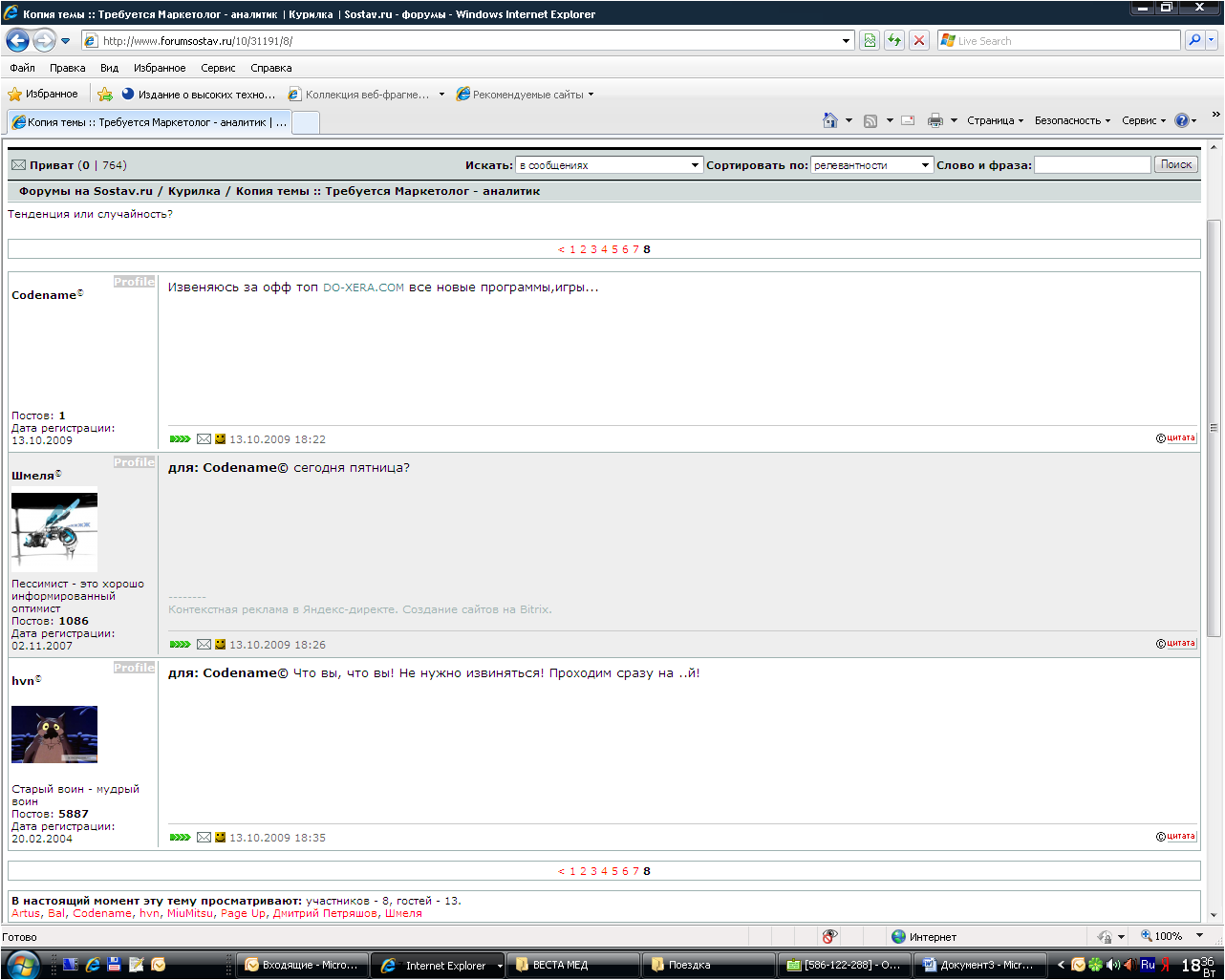1225x980 pixels.
Task: Expand the address bar history dropdown
Action: pos(846,41)
